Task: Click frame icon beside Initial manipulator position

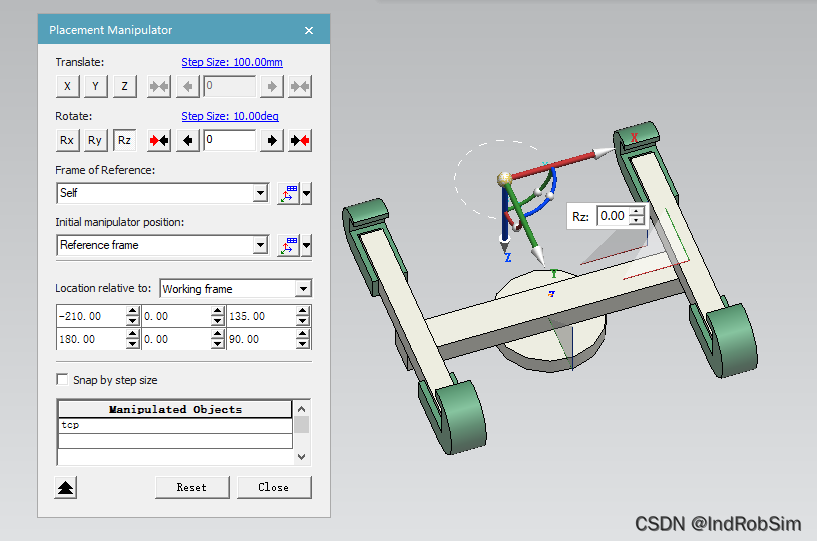Action: (x=288, y=245)
